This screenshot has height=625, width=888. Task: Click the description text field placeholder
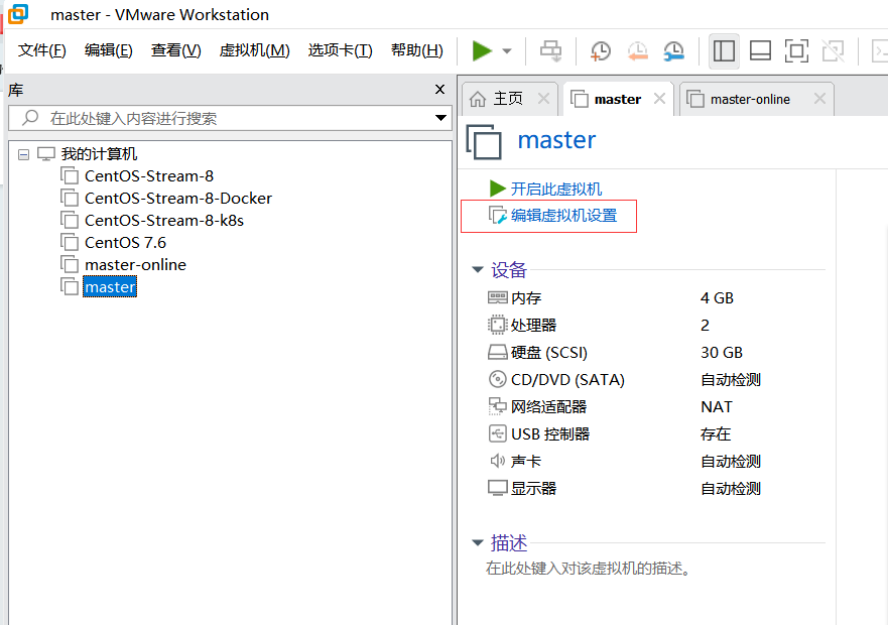click(x=588, y=568)
